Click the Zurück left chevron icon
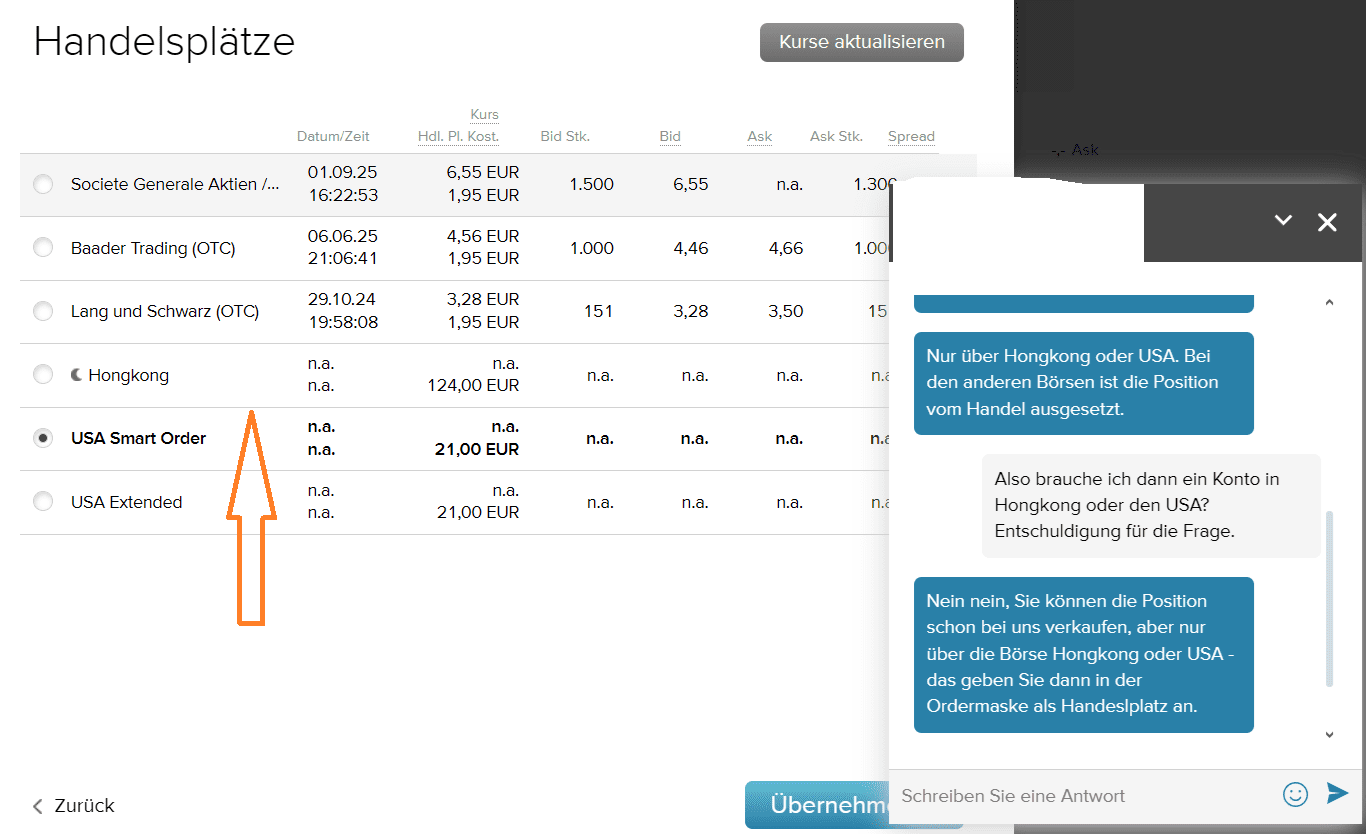Image resolution: width=1366 pixels, height=834 pixels. coord(38,806)
